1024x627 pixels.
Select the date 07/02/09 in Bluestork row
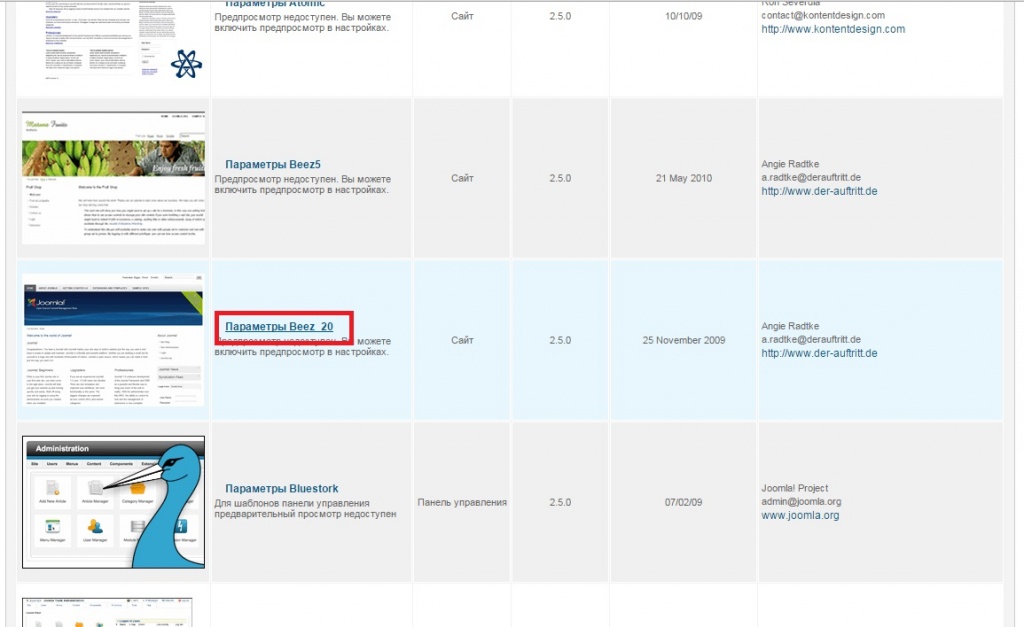click(x=684, y=502)
